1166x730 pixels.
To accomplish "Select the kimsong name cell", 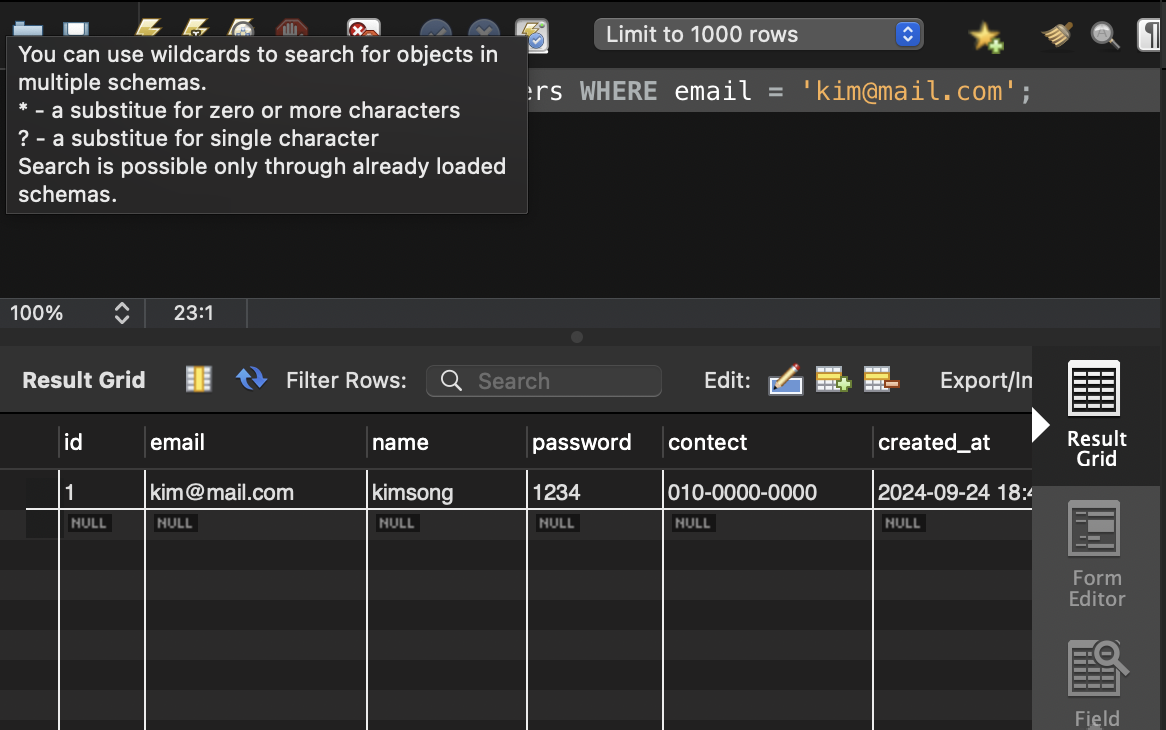I will [446, 492].
